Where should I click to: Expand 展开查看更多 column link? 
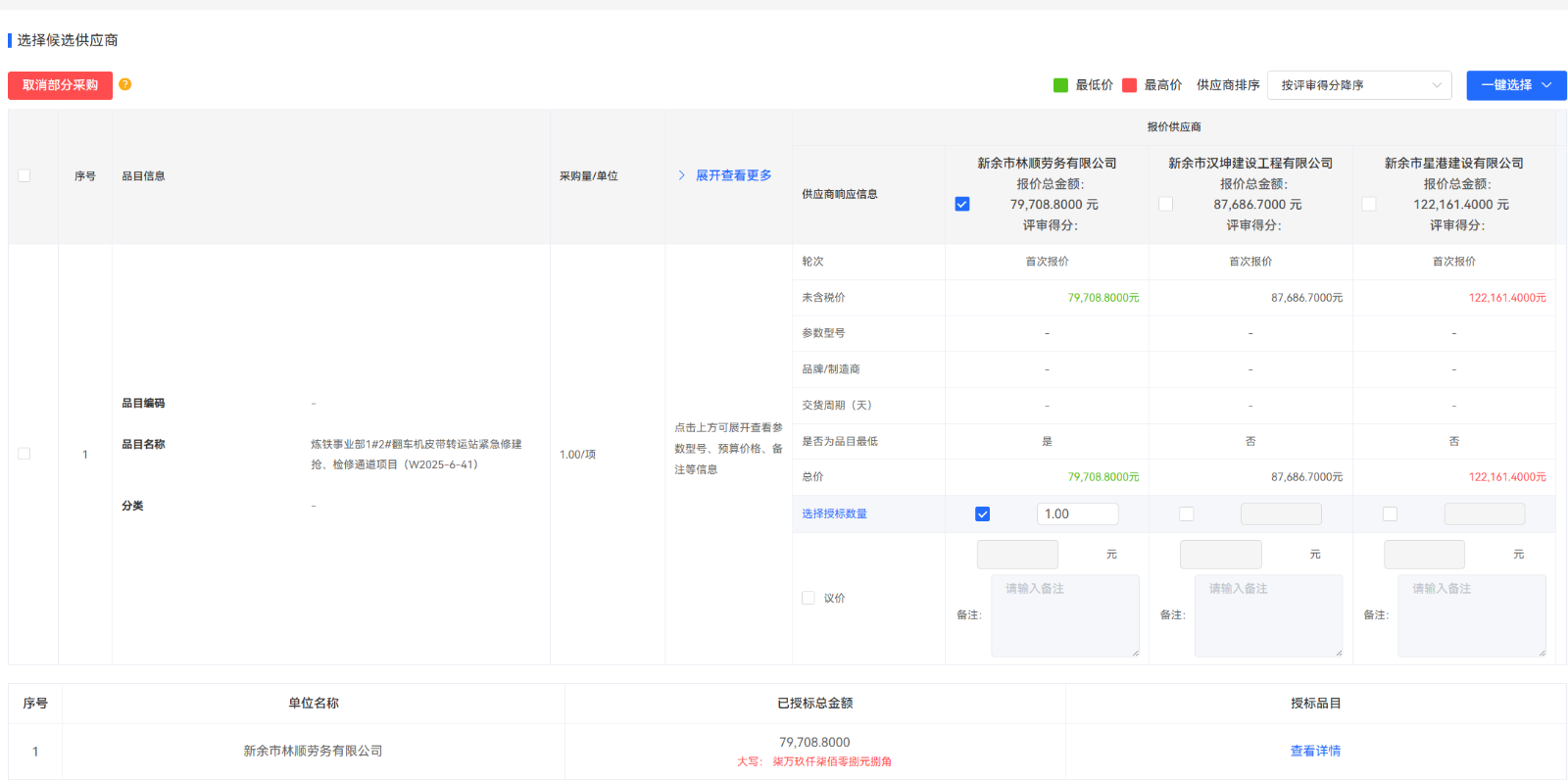pos(725,175)
